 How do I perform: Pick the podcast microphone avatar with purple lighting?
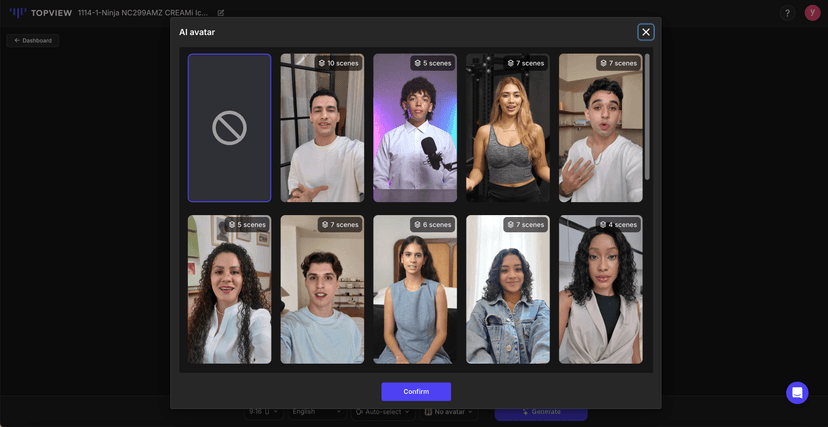(x=415, y=128)
